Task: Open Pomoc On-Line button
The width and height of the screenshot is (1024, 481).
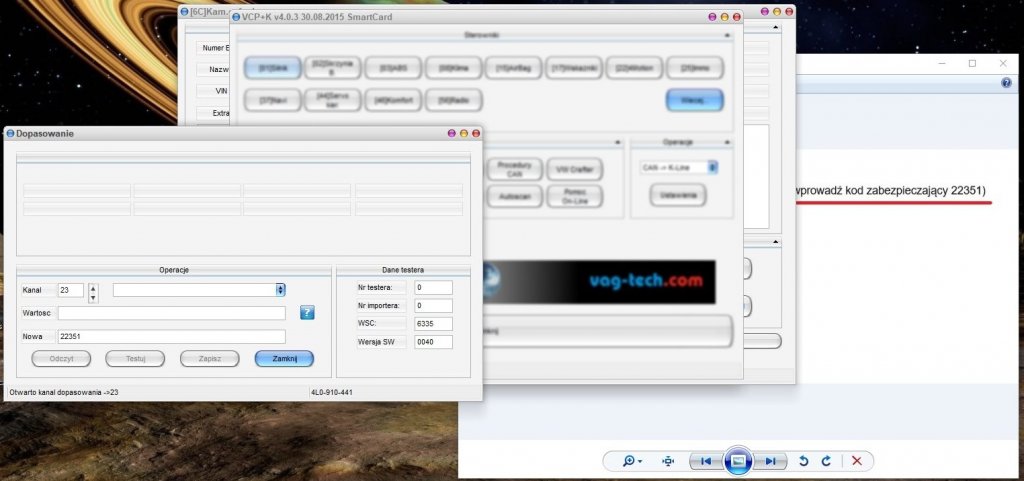Action: tap(575, 196)
